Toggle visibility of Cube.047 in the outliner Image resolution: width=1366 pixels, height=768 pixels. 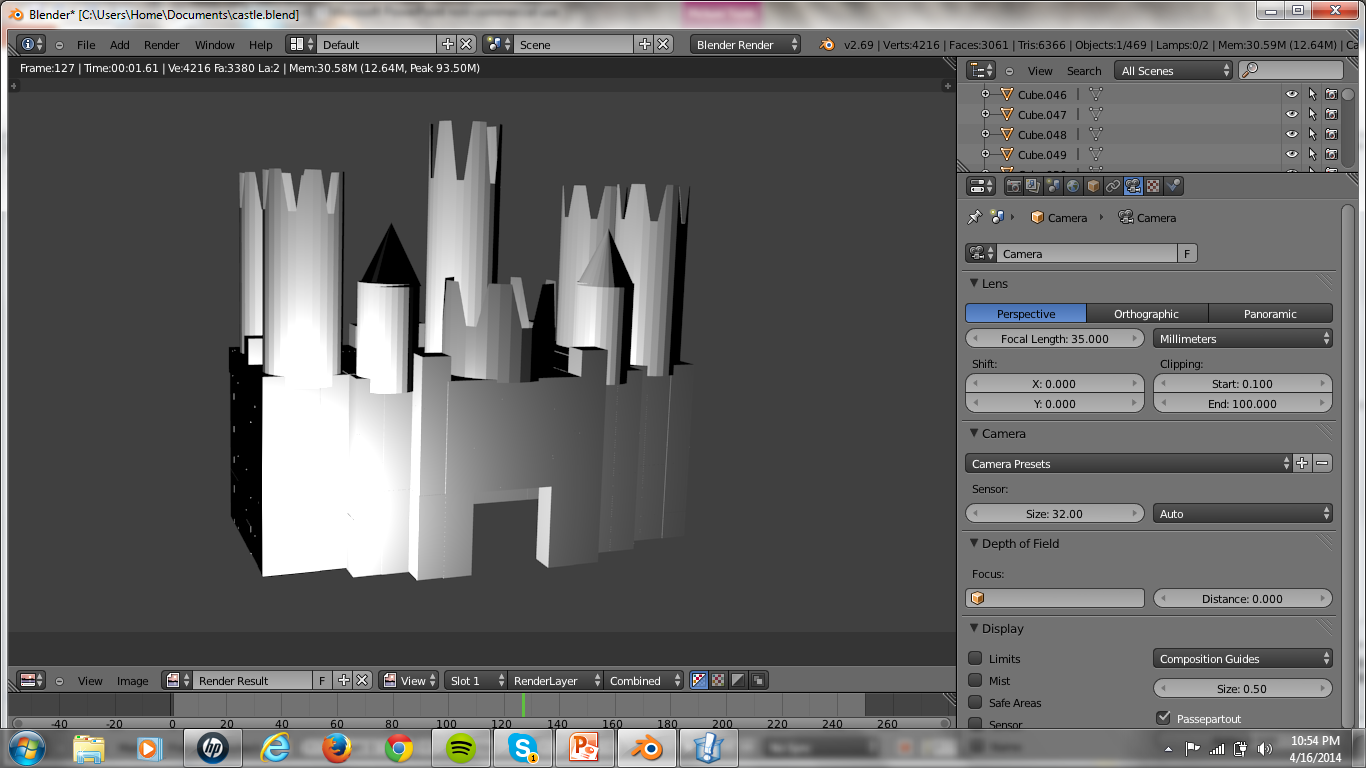(x=1290, y=113)
